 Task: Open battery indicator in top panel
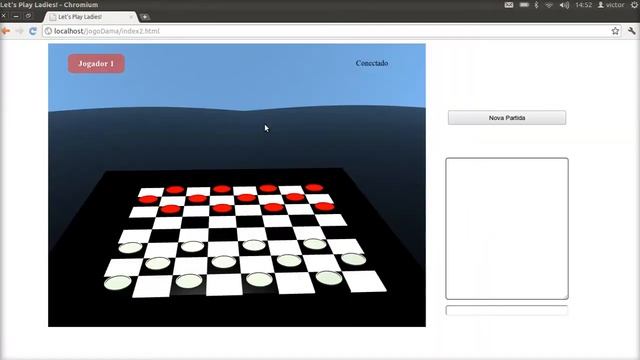[524, 5]
